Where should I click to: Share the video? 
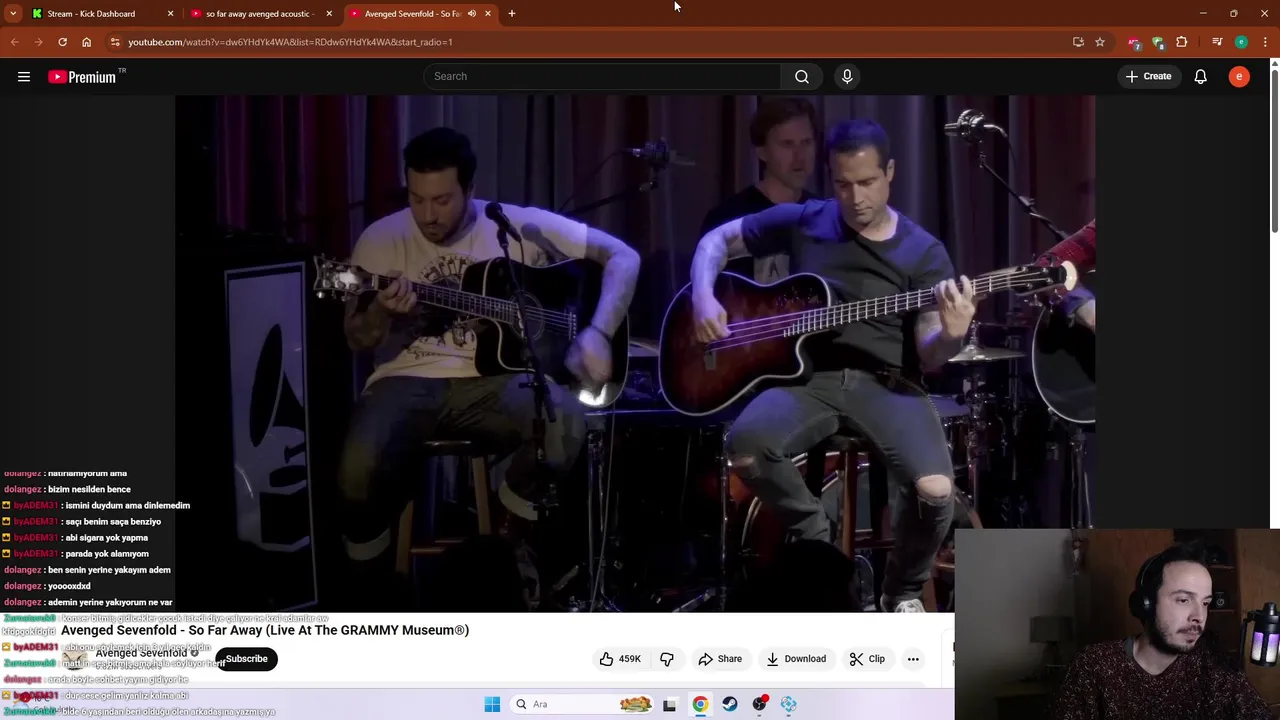tap(720, 659)
